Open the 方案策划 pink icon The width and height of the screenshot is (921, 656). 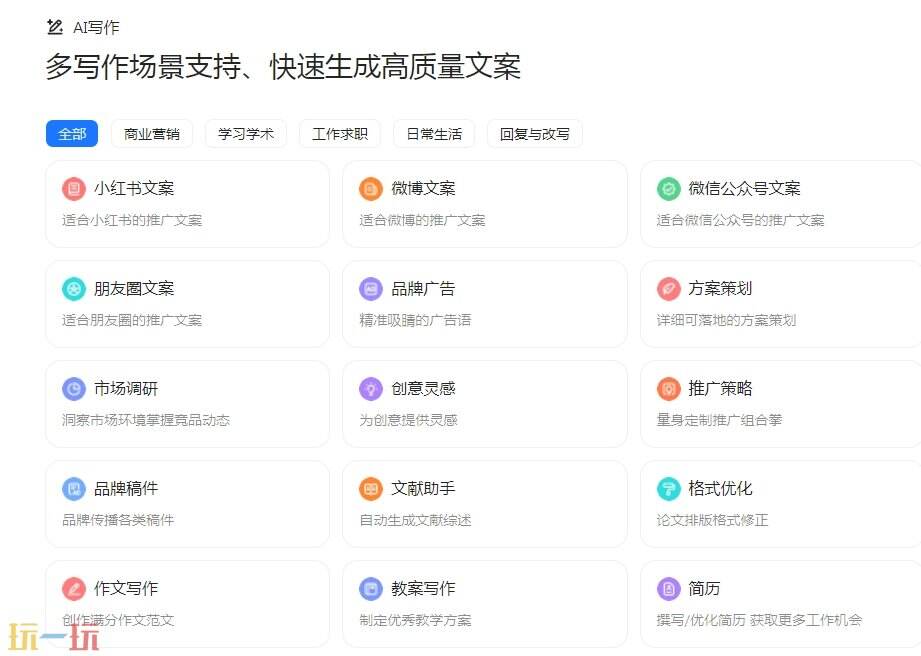668,288
